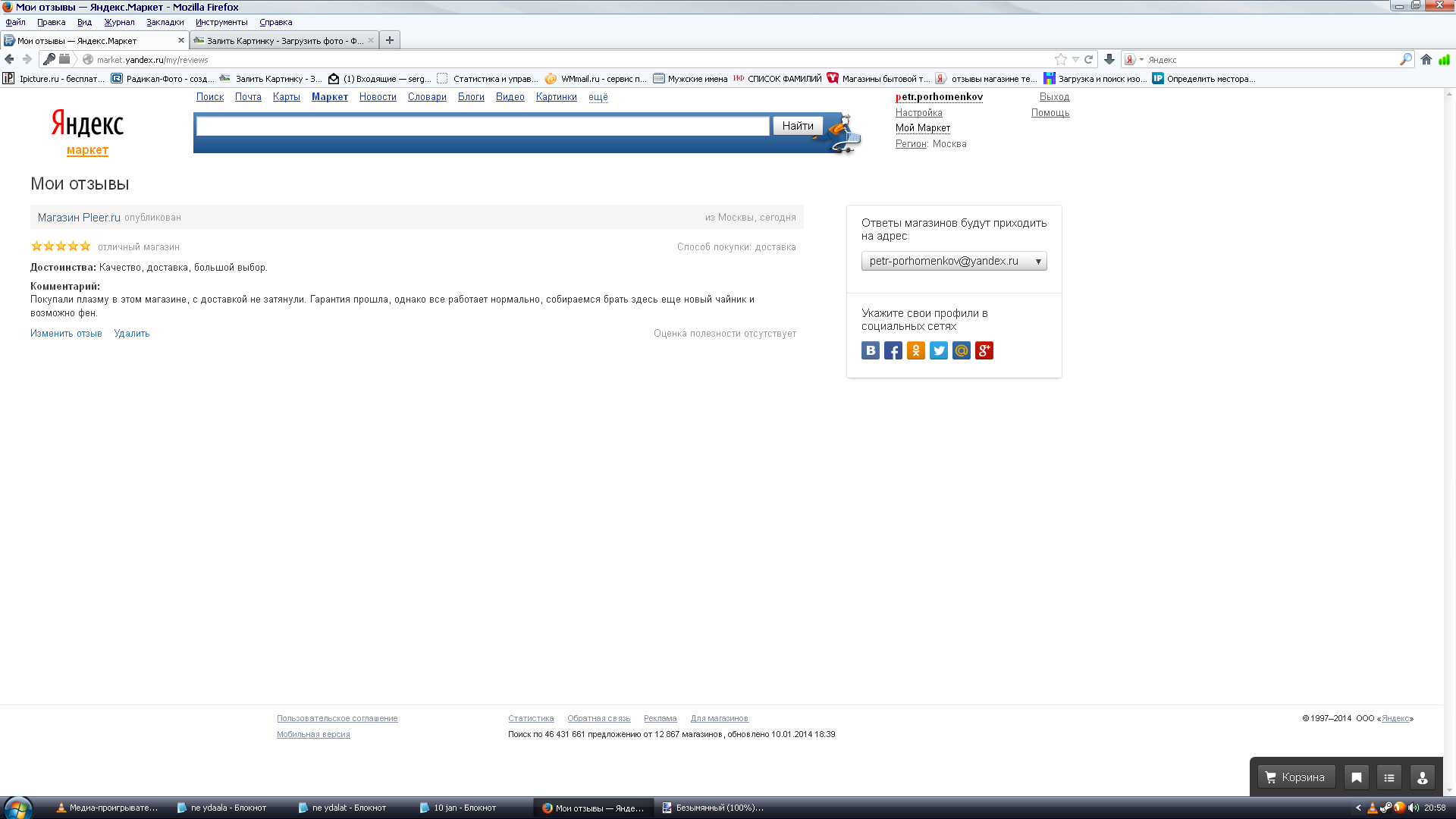1456x819 pixels.
Task: Open the Файл menu
Action: 15,22
